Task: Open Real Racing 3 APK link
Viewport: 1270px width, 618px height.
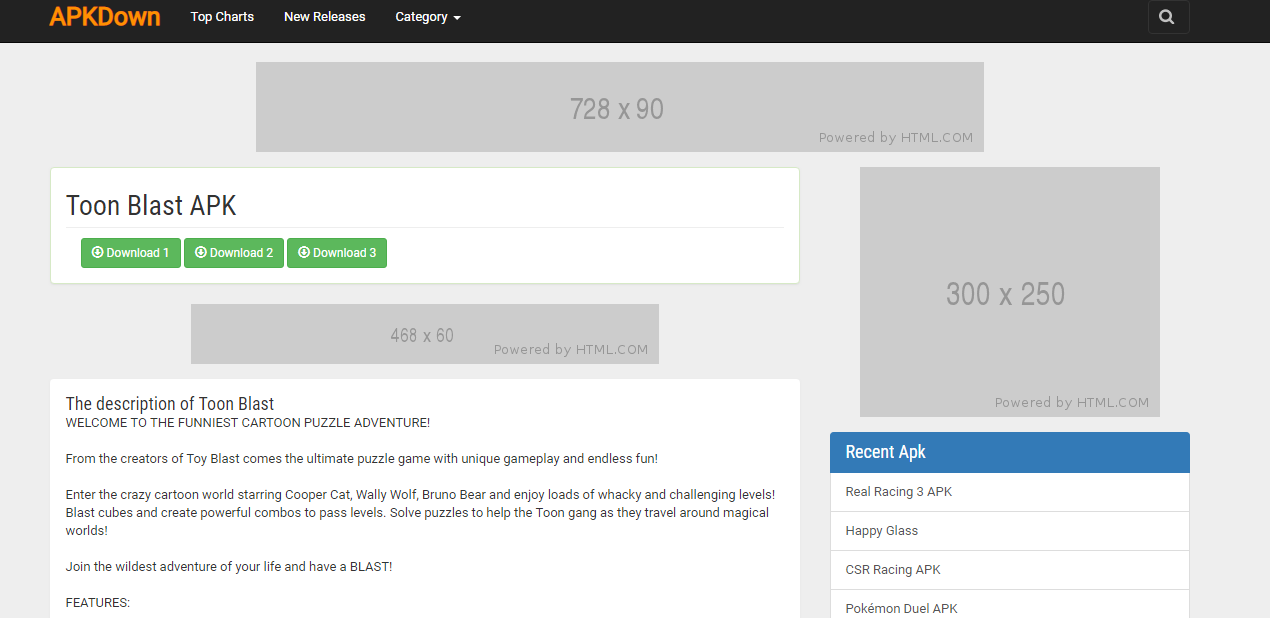Action: [898, 492]
